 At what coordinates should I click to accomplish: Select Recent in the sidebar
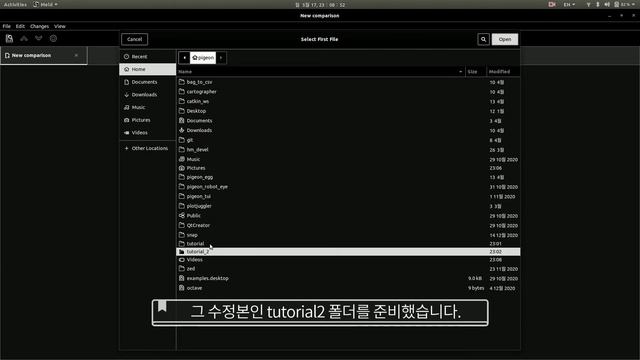(148, 56)
